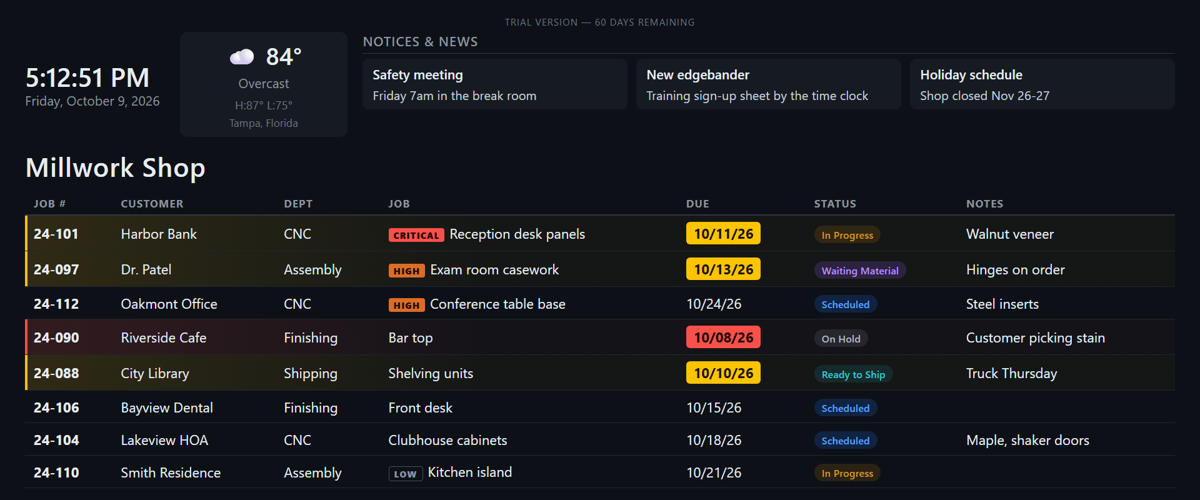
Task: Select job number 24-088
Action: tap(56, 374)
